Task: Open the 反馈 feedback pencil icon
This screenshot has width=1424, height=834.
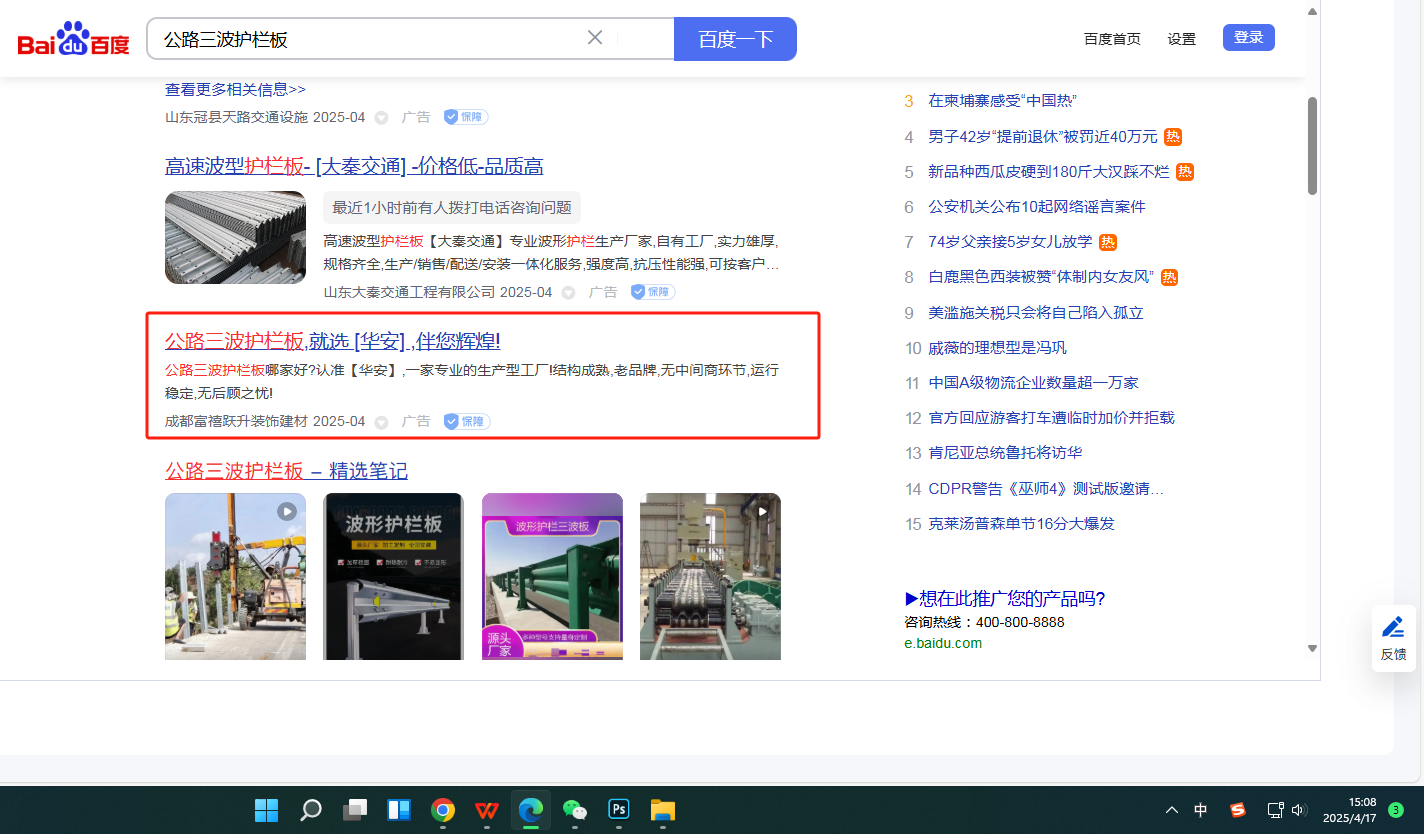Action: coord(1393,628)
